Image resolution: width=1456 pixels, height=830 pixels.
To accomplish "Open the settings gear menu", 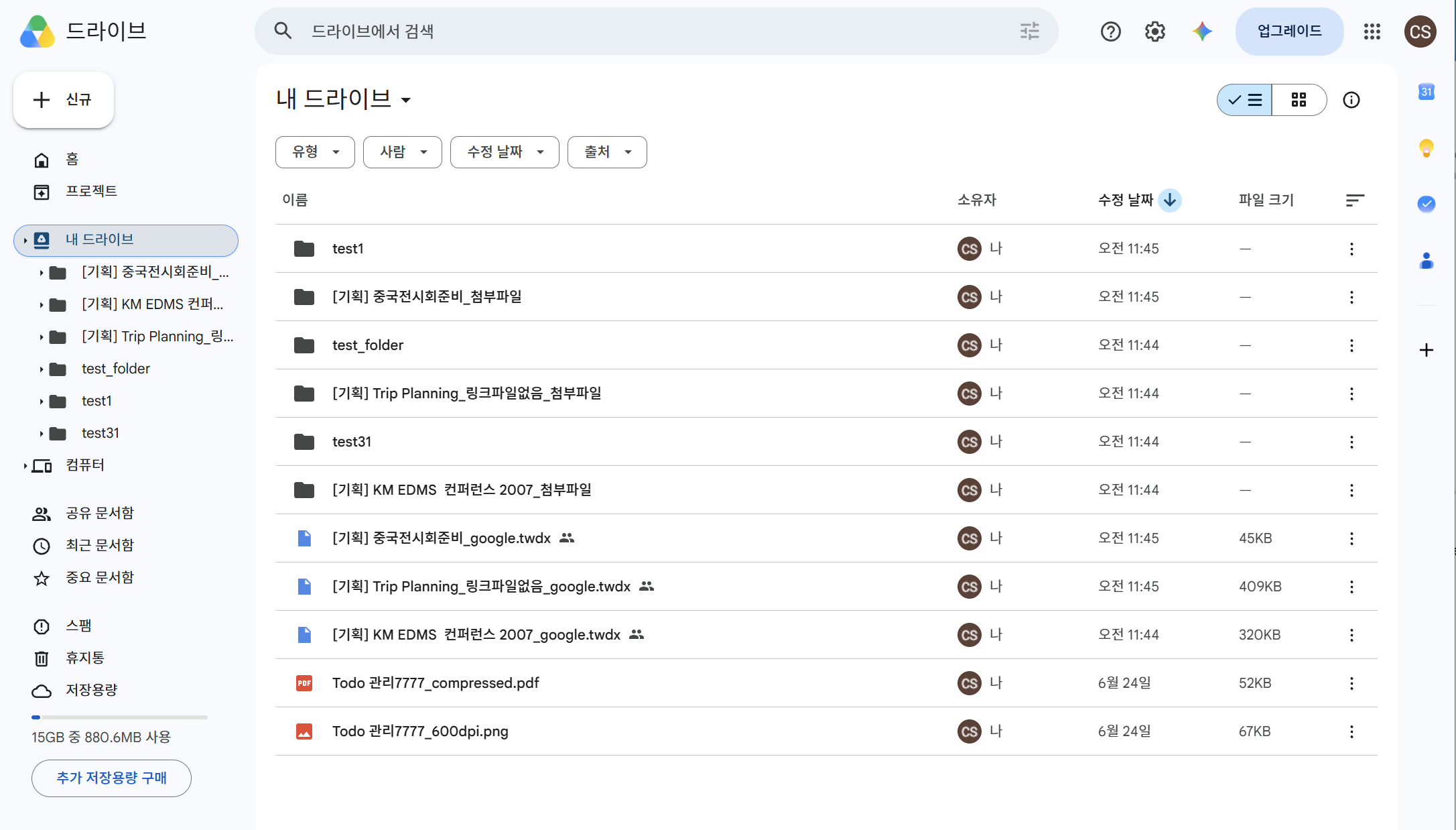I will pyautogui.click(x=1154, y=32).
